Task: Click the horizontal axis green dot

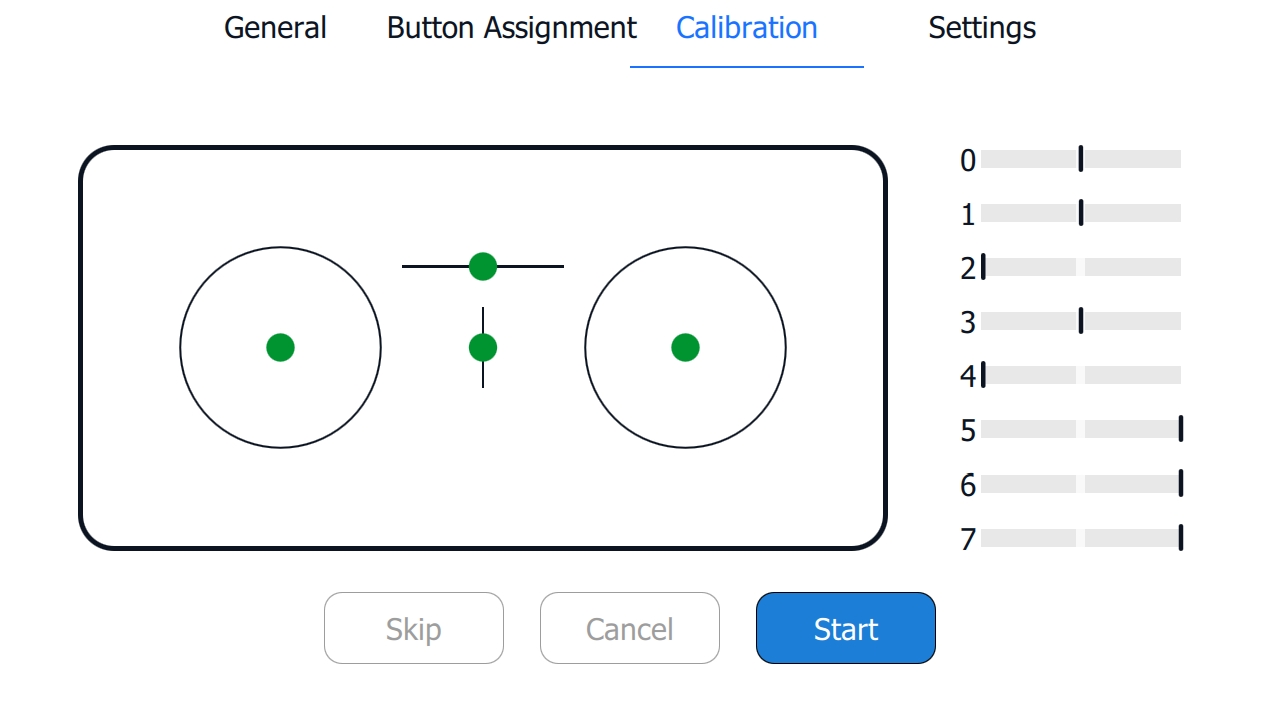Action: [483, 266]
